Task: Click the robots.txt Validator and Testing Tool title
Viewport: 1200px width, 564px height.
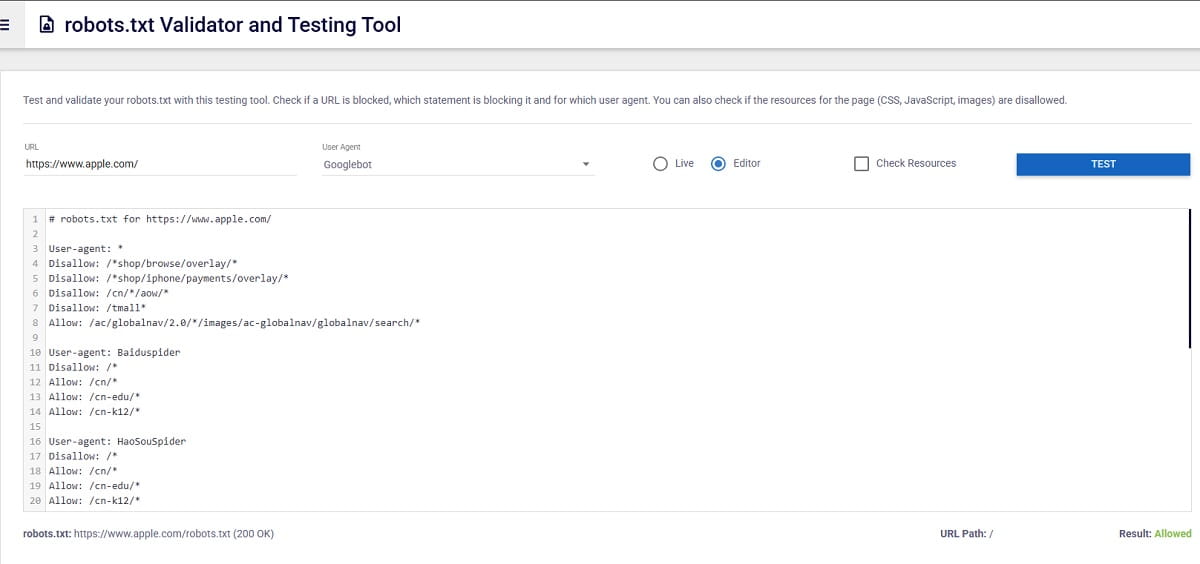Action: click(x=232, y=25)
